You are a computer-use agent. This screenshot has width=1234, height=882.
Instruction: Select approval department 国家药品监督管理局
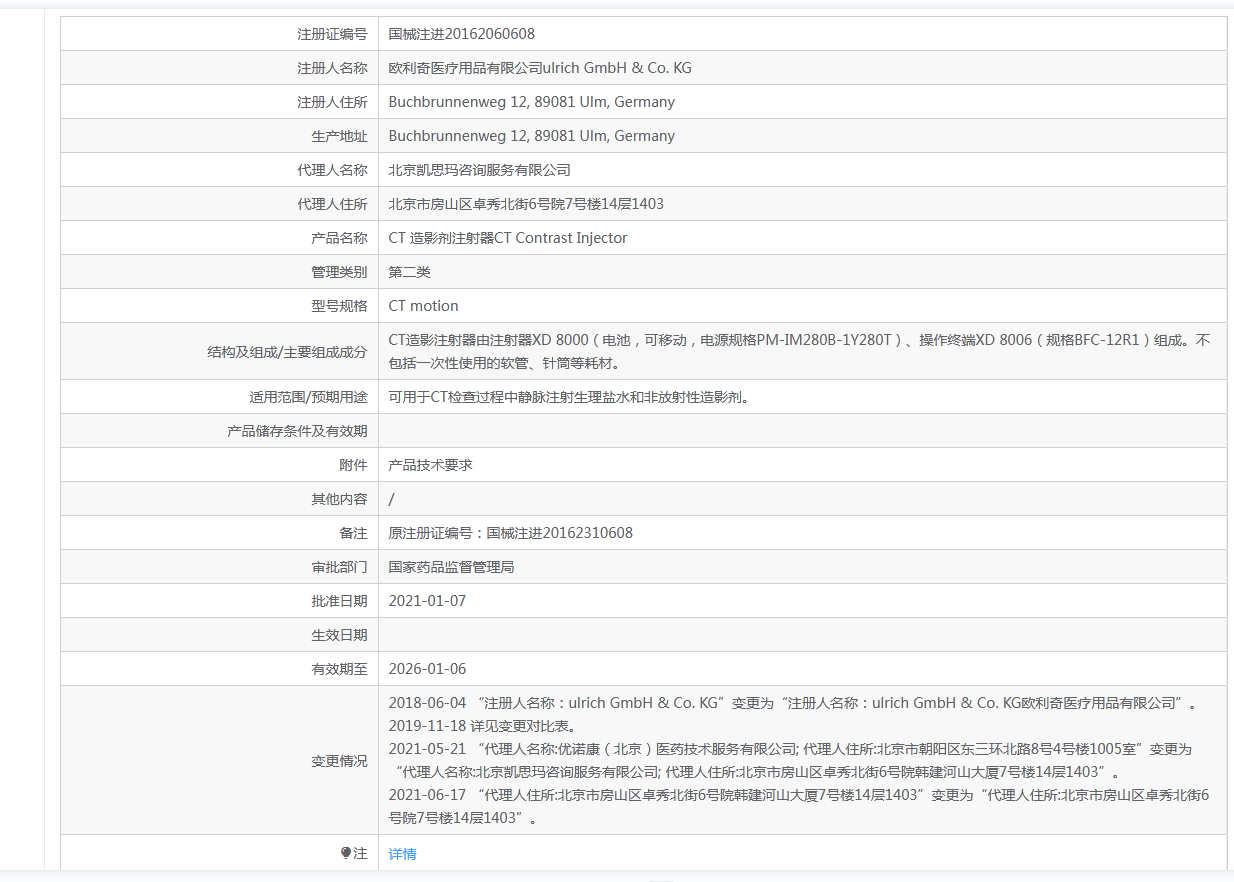point(451,567)
